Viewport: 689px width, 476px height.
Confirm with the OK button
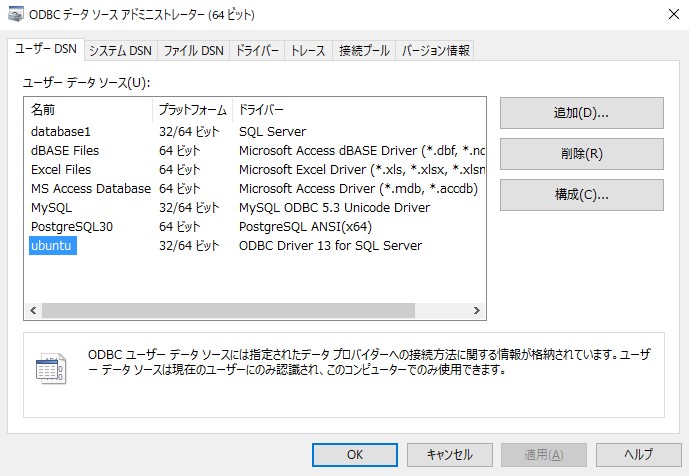click(x=355, y=454)
